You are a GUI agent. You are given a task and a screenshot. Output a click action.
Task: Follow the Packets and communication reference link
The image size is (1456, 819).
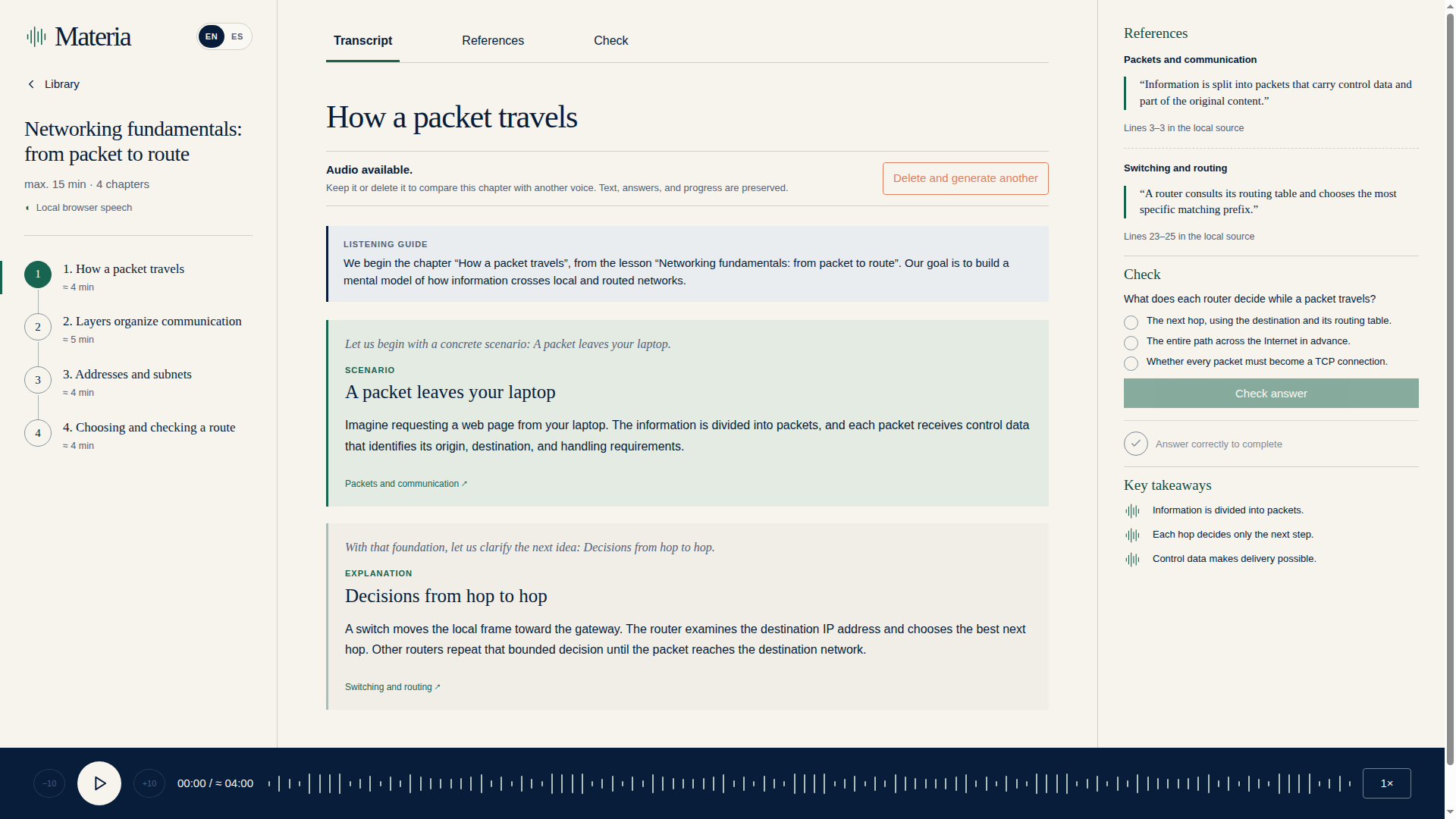pos(406,484)
